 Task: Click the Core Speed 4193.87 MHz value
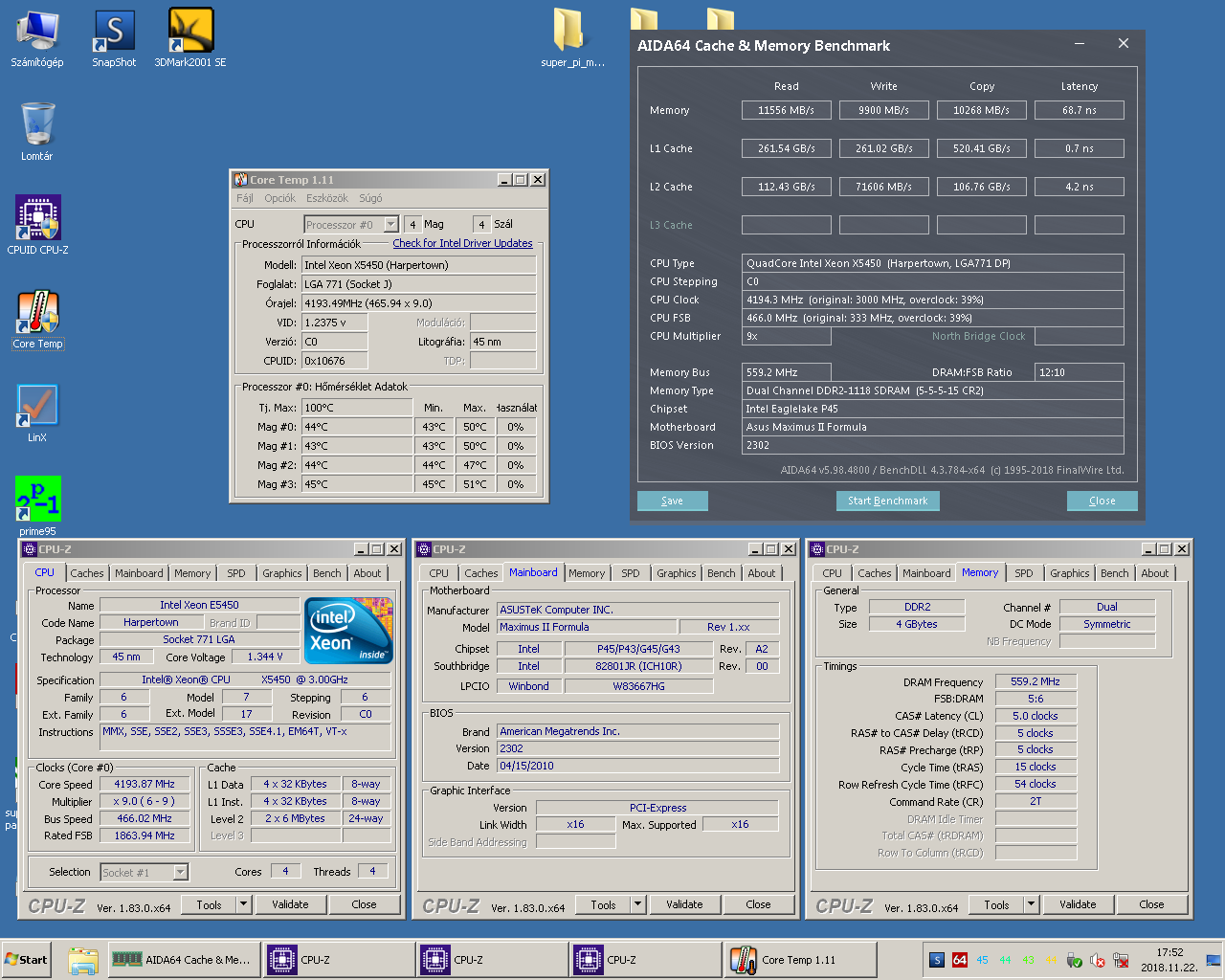tap(145, 784)
